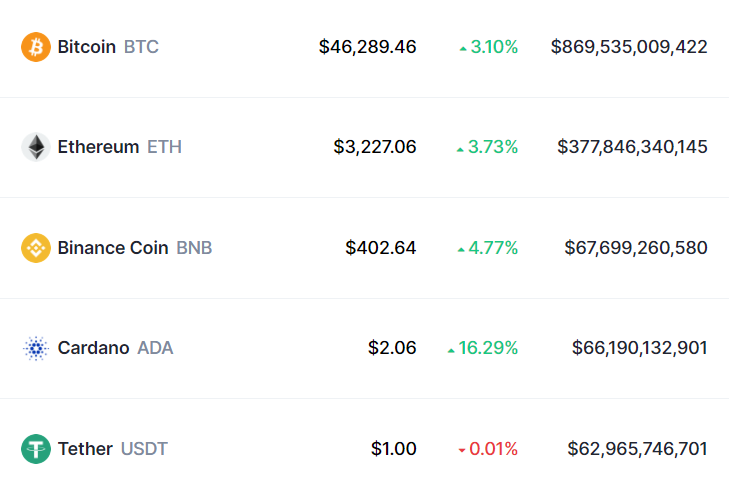Open the Cardano coin name link

tap(93, 348)
